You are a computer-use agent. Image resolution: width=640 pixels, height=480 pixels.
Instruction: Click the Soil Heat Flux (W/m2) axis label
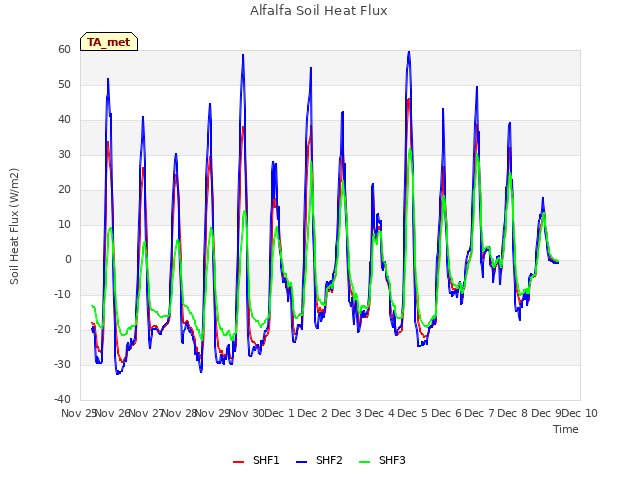14,226
